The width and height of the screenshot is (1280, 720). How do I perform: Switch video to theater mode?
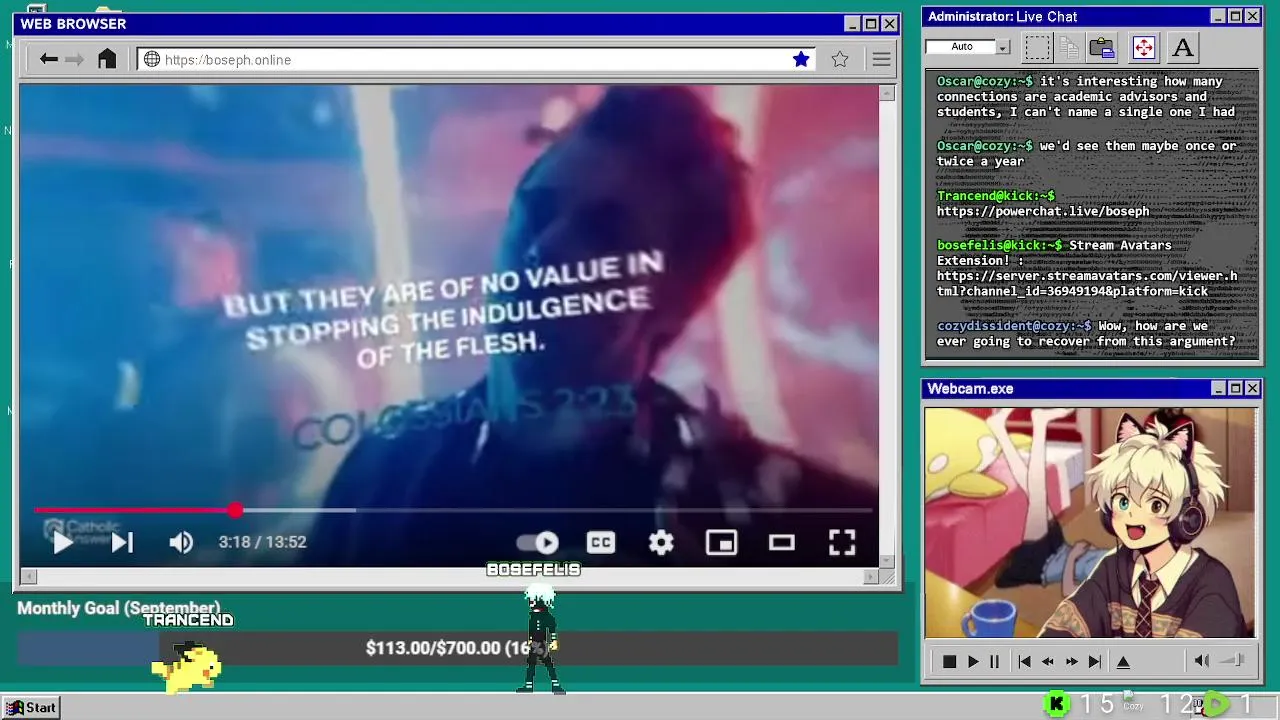(x=781, y=542)
